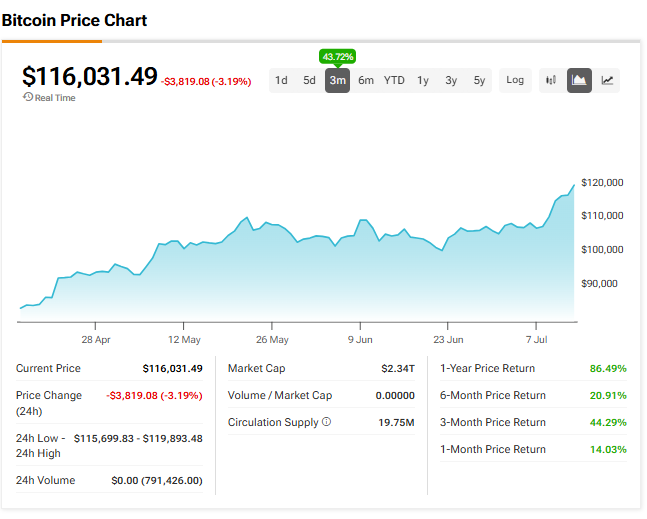Choose the 6m time range
The image size is (647, 519).
point(366,80)
